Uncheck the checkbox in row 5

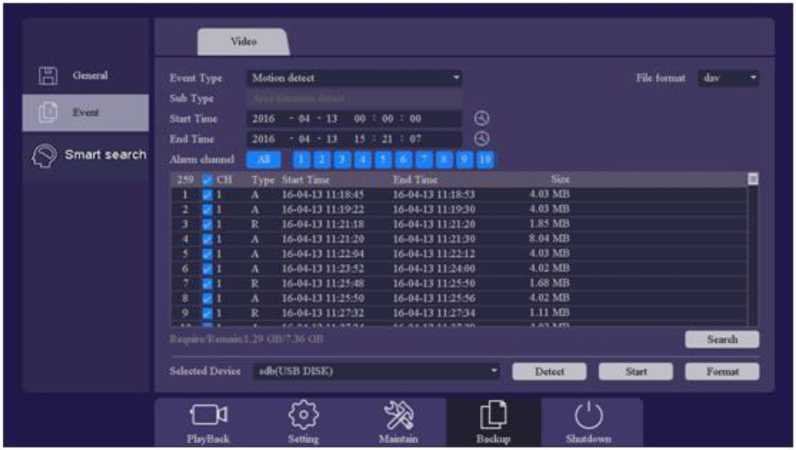[208, 254]
